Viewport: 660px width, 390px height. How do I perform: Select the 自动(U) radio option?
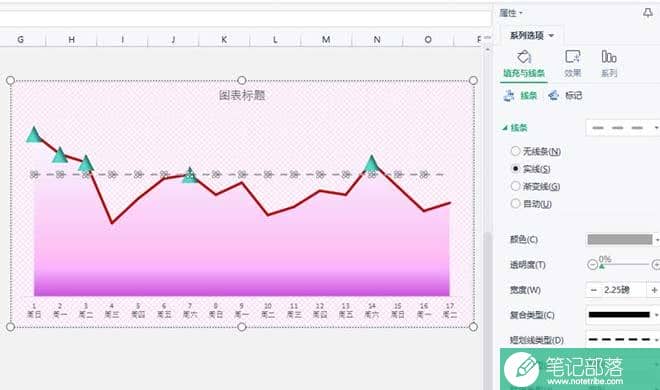[531, 204]
